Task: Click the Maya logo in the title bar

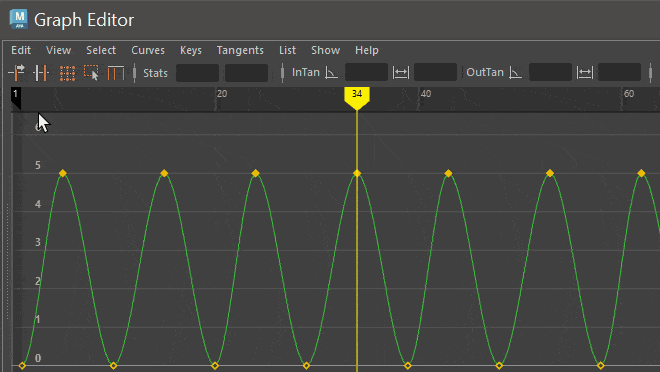Action: pos(19,19)
